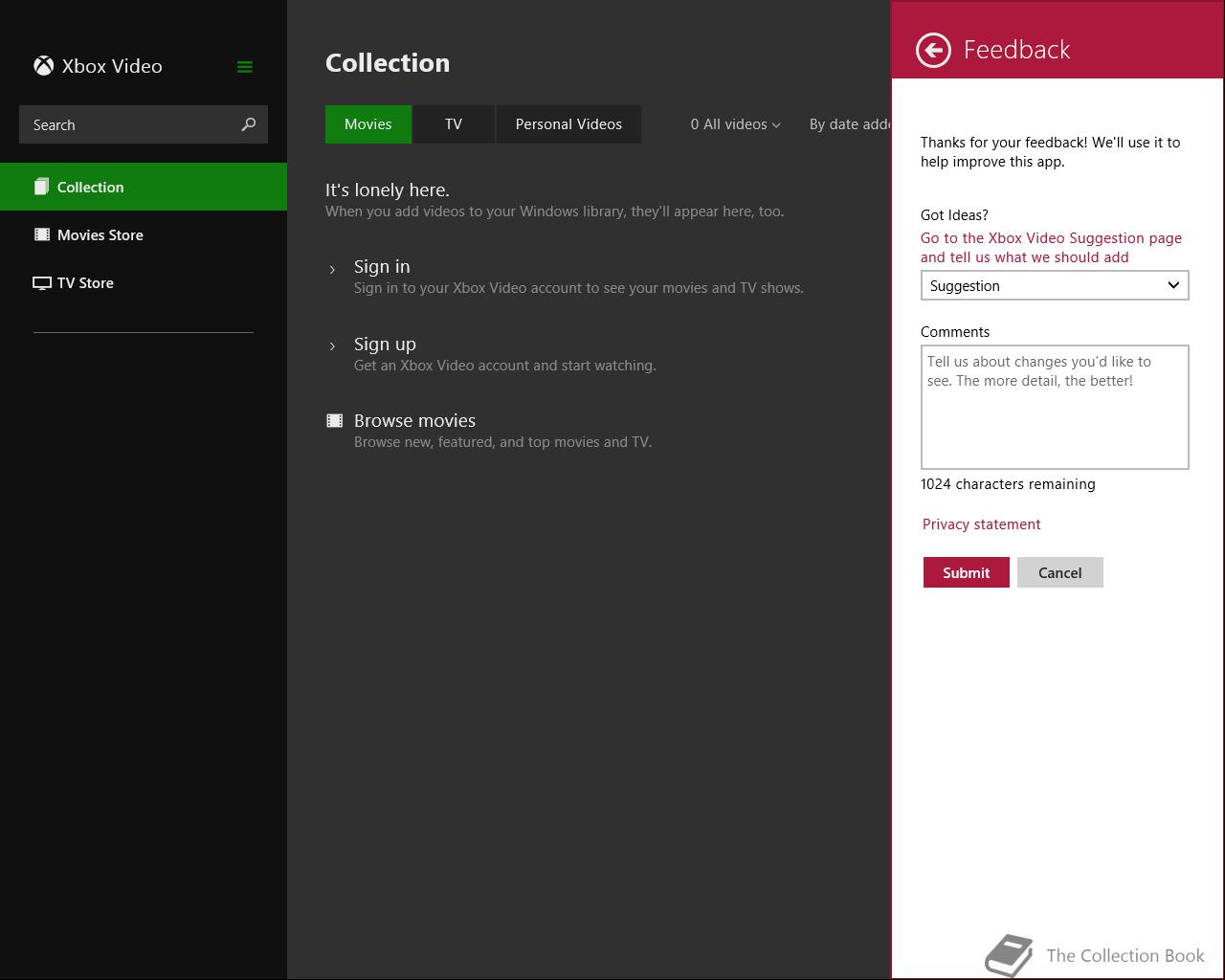Image resolution: width=1225 pixels, height=980 pixels.
Task: Click the Xbox Video app title
Action: 112,66
